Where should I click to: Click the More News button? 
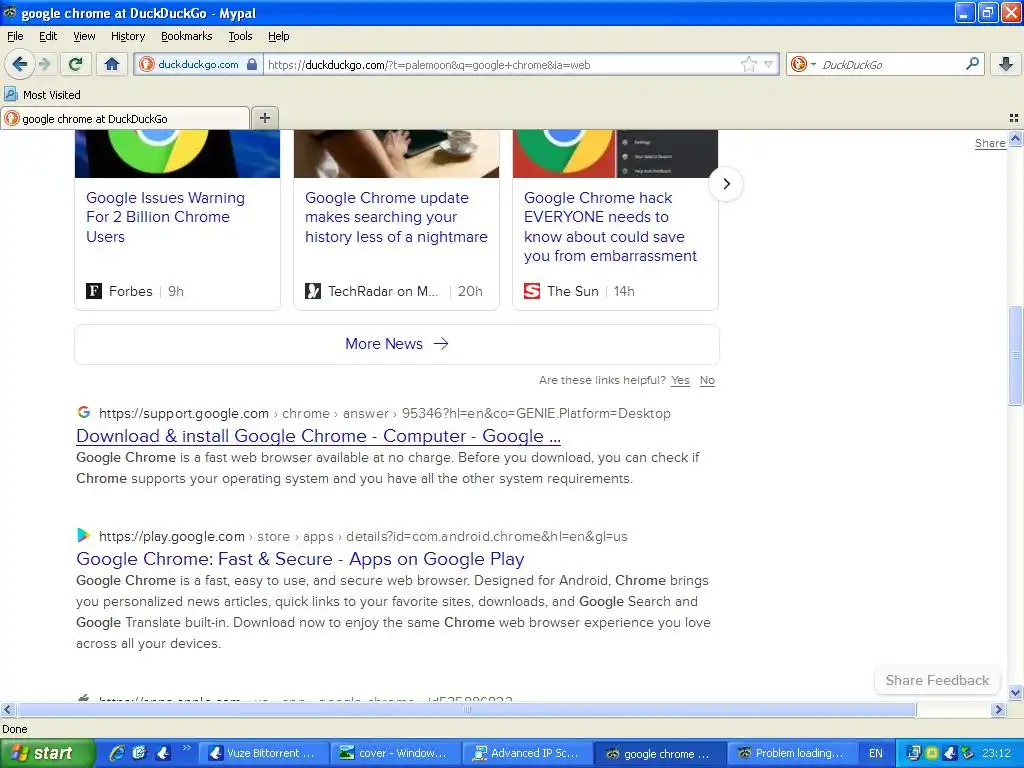[397, 344]
